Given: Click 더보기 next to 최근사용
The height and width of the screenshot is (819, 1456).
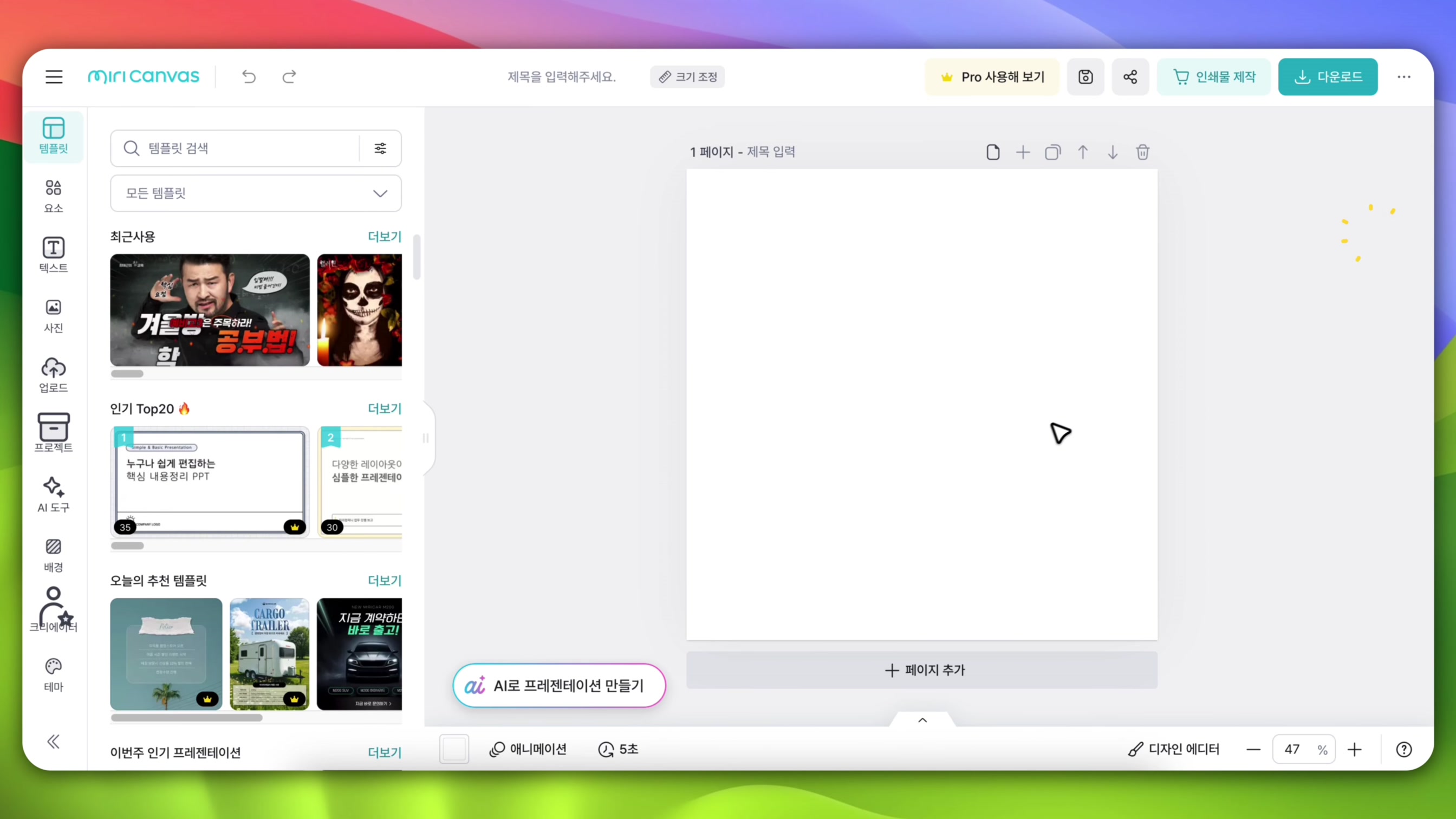Looking at the screenshot, I should click(385, 236).
